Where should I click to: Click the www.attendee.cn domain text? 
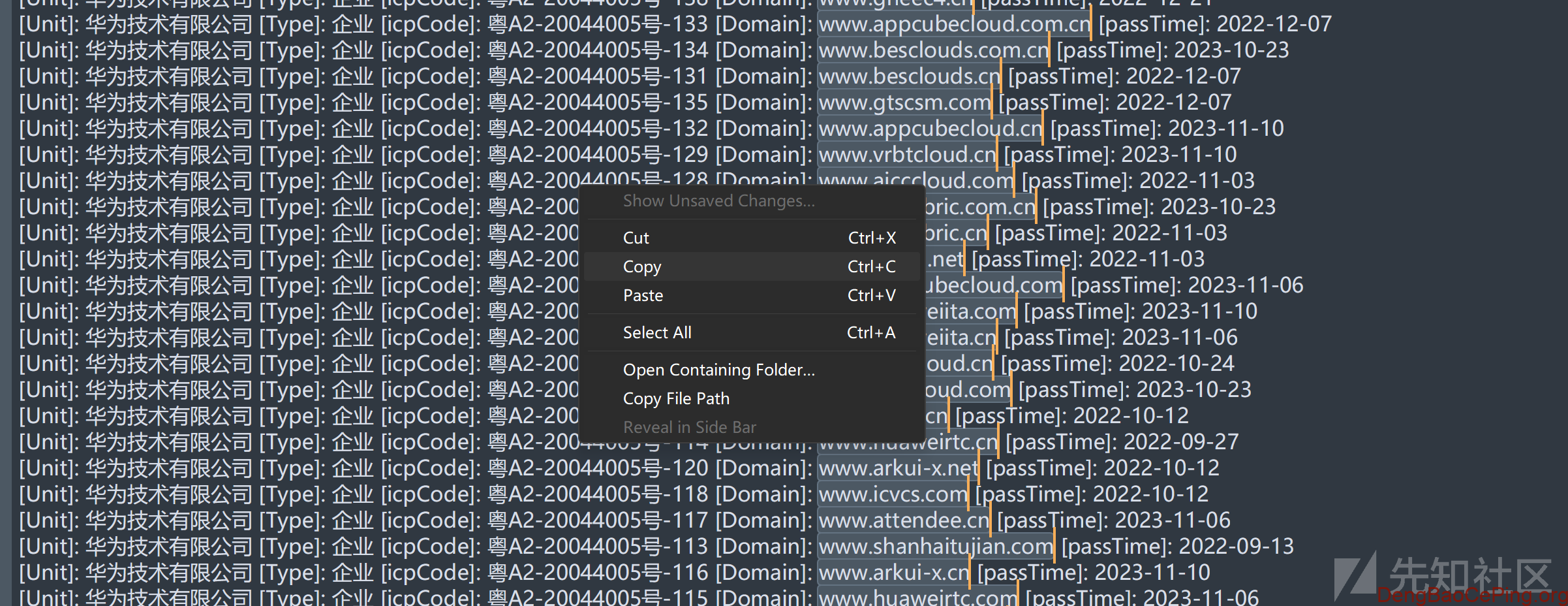(904, 520)
